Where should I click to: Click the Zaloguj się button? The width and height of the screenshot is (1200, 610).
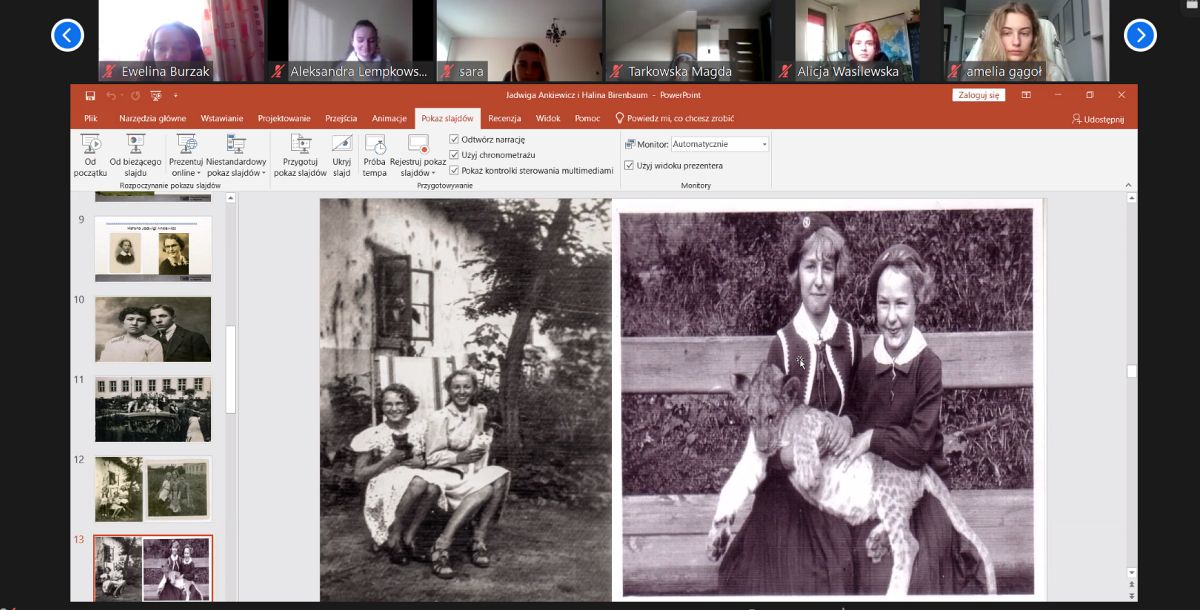click(978, 95)
